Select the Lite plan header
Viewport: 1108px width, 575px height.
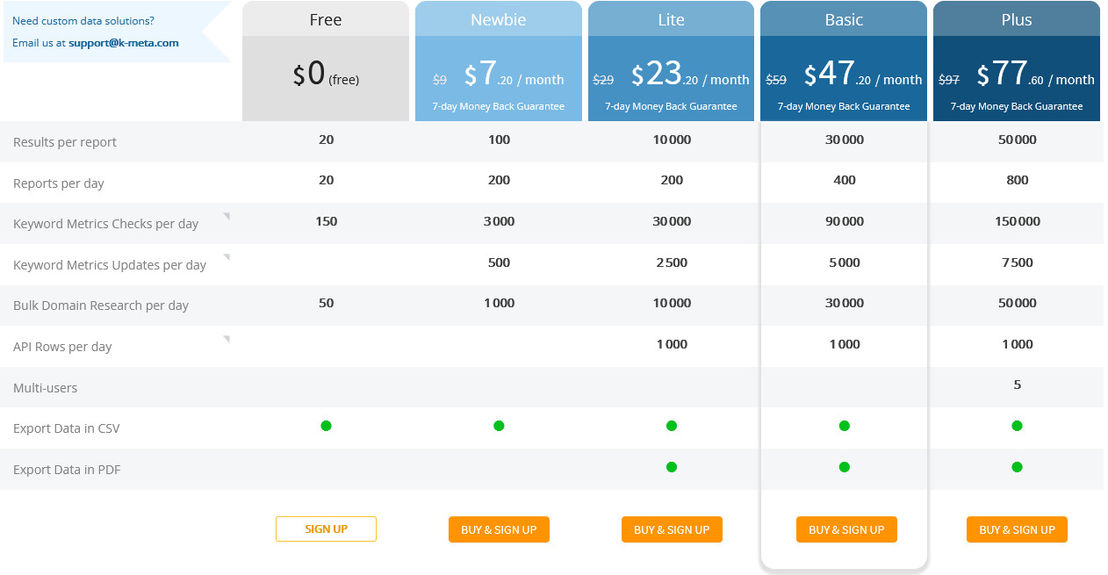(671, 20)
